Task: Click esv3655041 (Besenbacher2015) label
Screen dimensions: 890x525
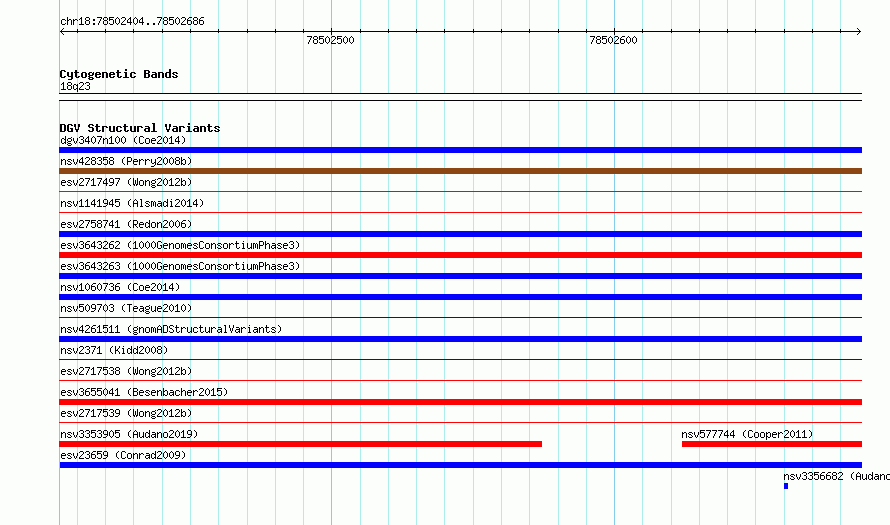Action: coord(144,392)
